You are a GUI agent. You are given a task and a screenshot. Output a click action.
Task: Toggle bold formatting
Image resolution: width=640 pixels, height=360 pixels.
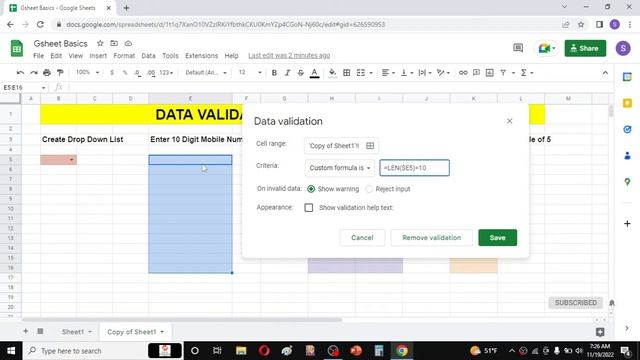(274, 73)
